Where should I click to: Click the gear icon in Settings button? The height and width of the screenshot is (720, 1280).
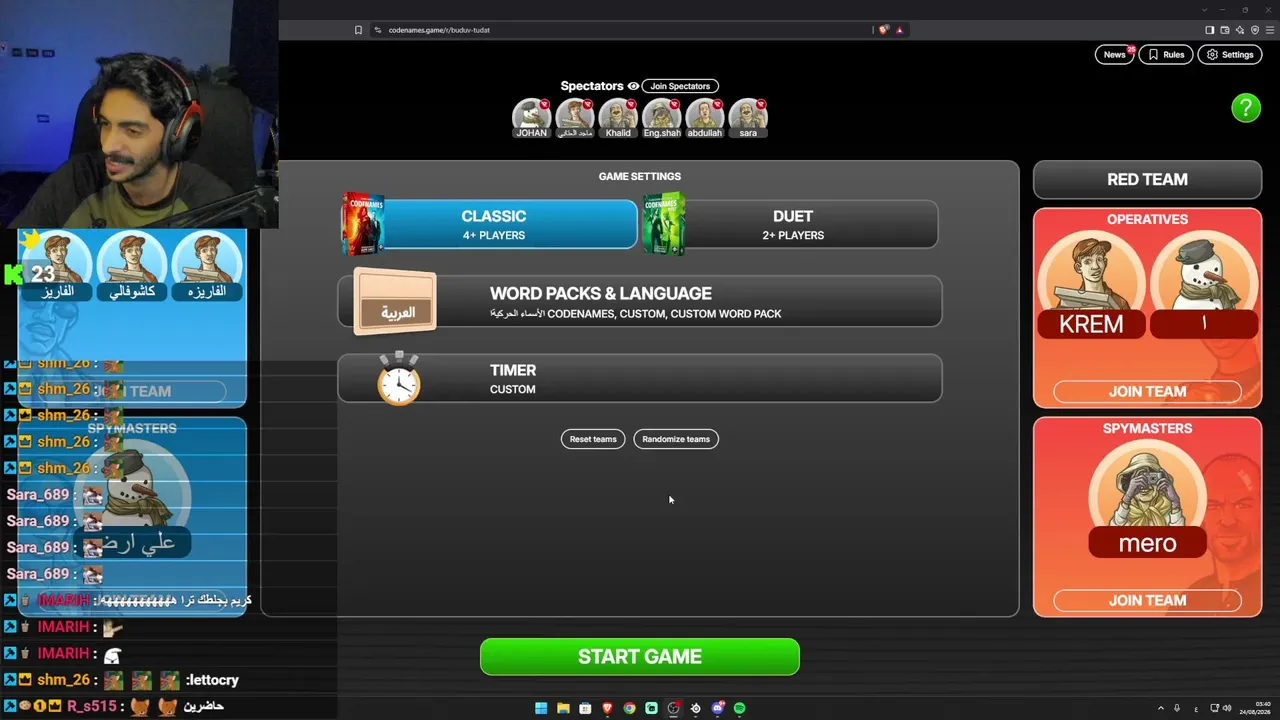coord(1213,55)
